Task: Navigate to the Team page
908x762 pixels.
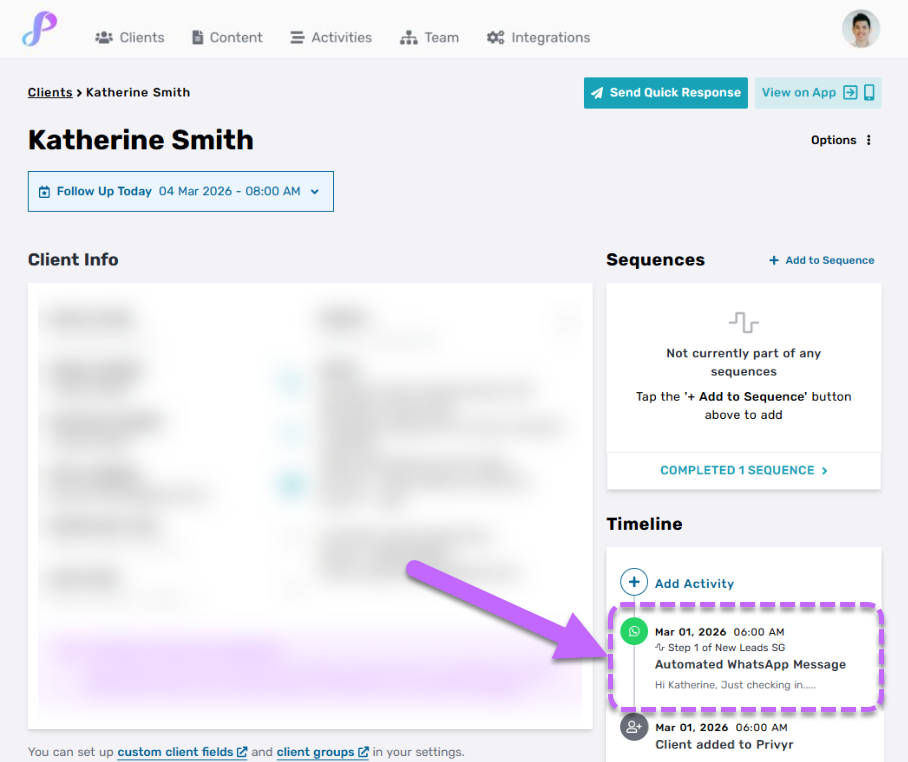Action: 429,37
